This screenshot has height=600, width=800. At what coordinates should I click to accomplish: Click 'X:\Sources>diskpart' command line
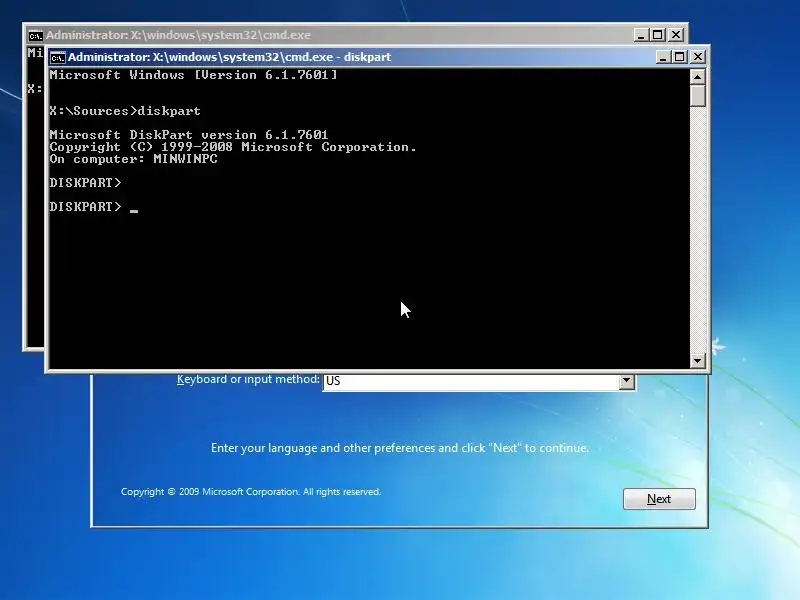point(125,111)
